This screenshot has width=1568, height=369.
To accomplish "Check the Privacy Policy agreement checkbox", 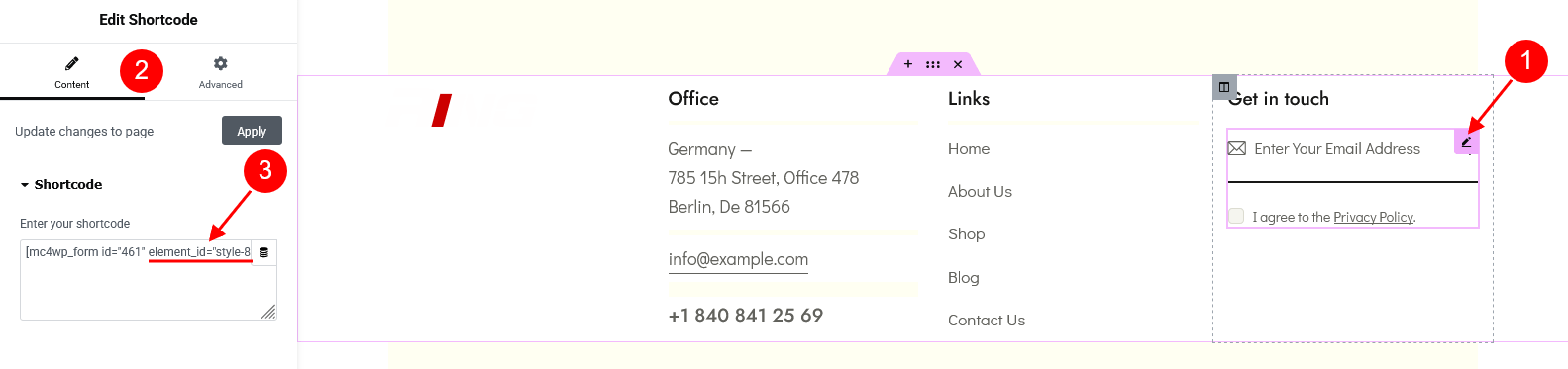I will click(1236, 216).
